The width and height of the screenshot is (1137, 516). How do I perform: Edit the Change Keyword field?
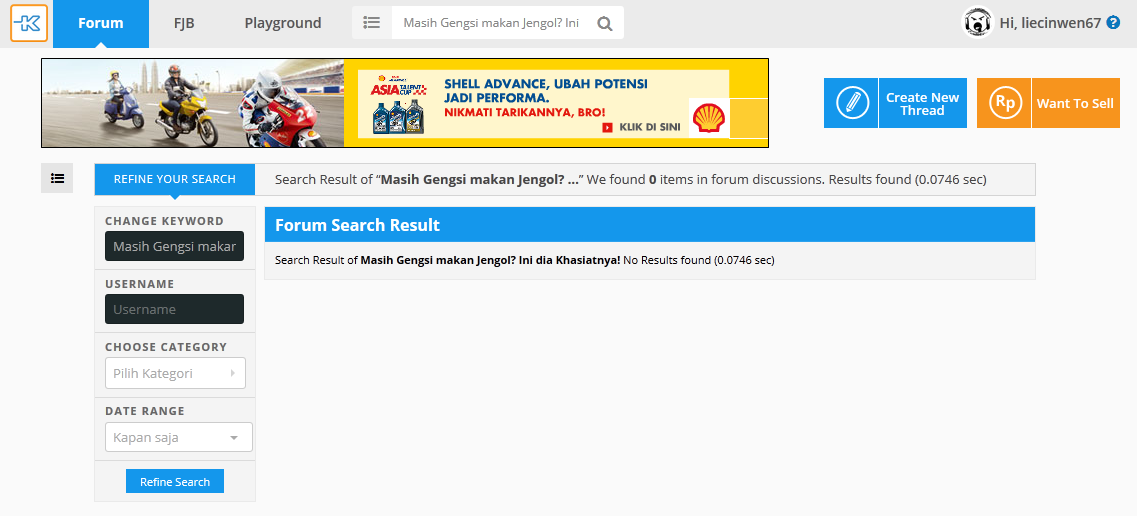pos(175,246)
